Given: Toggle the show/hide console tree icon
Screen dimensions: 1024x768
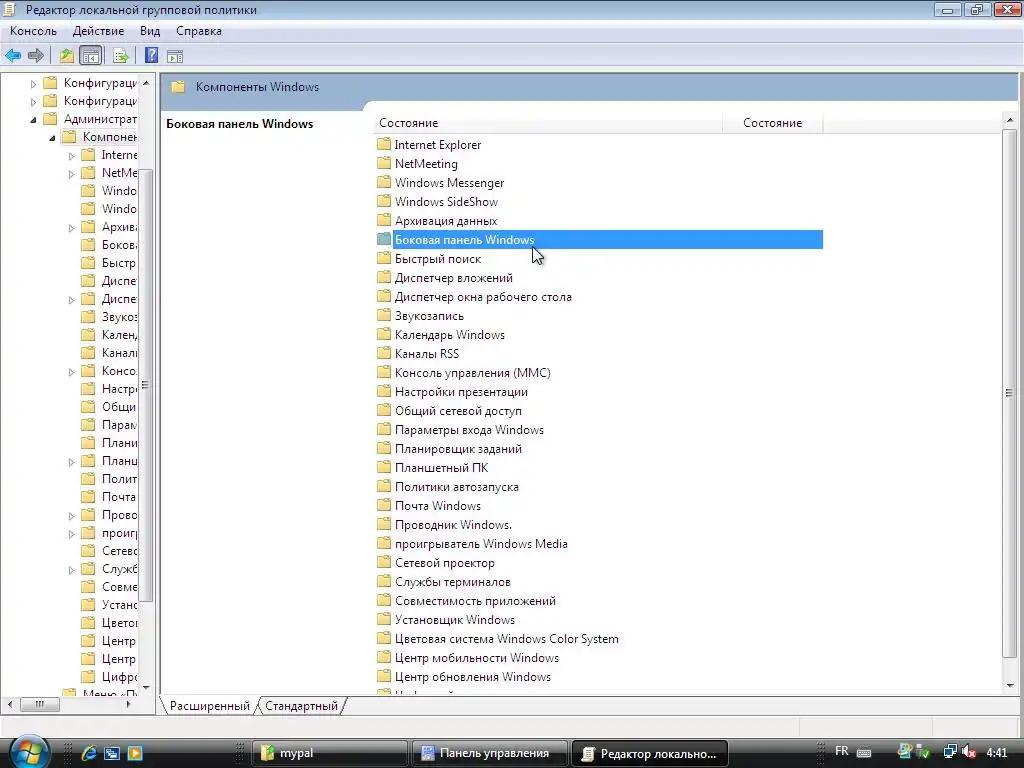Looking at the screenshot, I should coord(91,56).
